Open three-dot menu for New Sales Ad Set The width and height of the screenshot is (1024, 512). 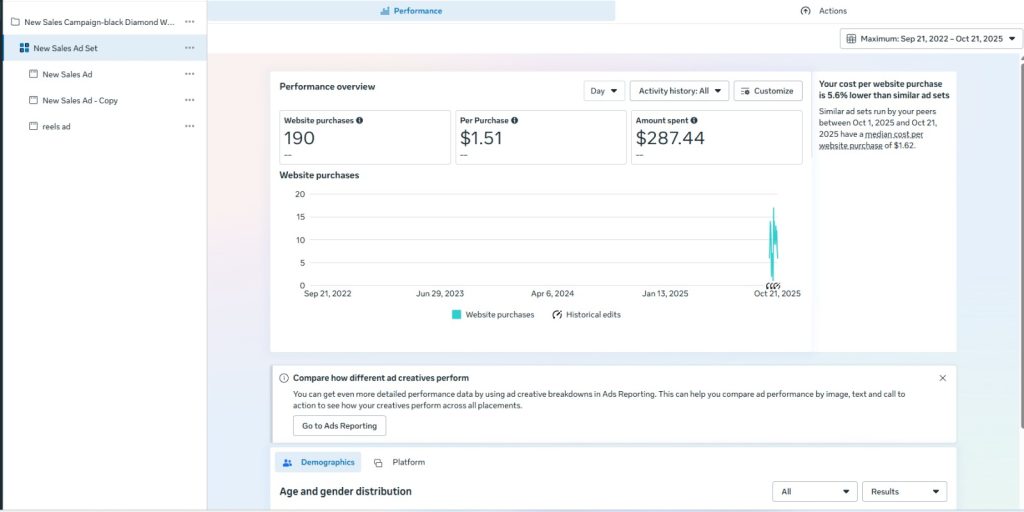tap(189, 48)
